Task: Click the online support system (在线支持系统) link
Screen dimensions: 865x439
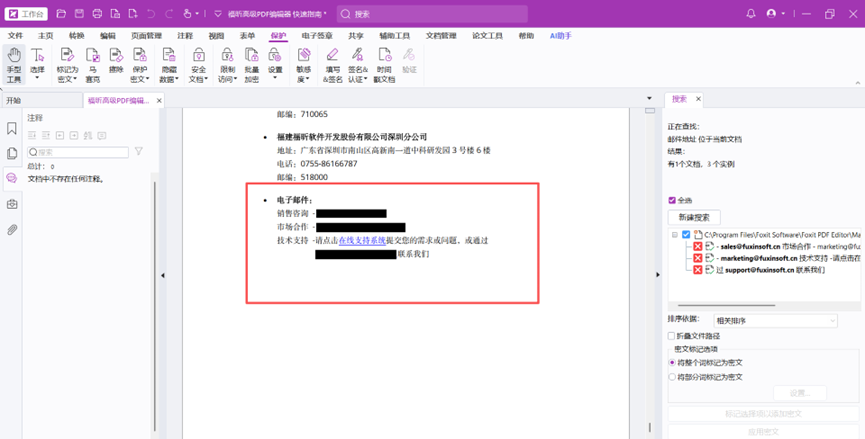Action: point(362,241)
